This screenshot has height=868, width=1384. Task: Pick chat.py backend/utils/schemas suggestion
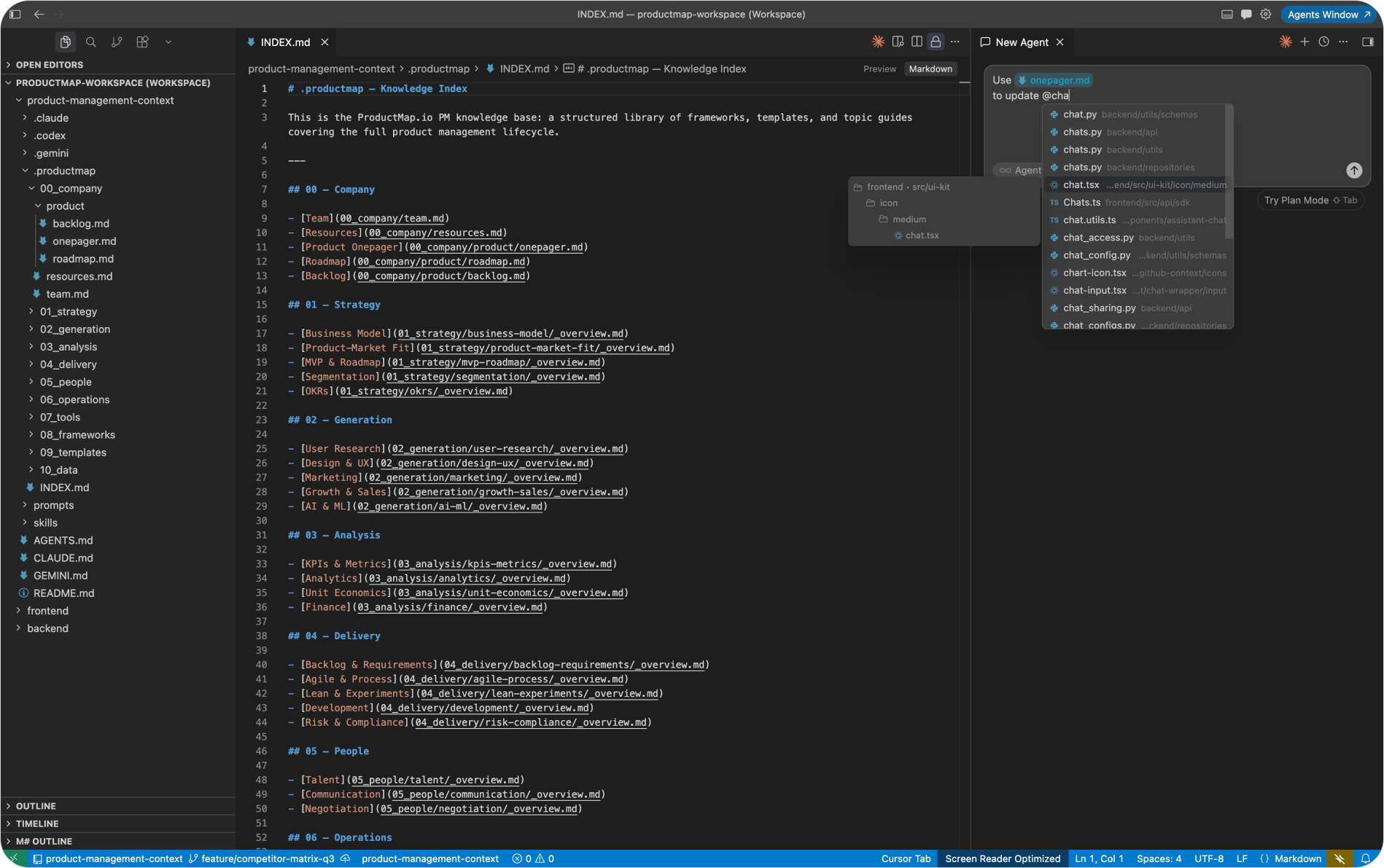[1134, 114]
